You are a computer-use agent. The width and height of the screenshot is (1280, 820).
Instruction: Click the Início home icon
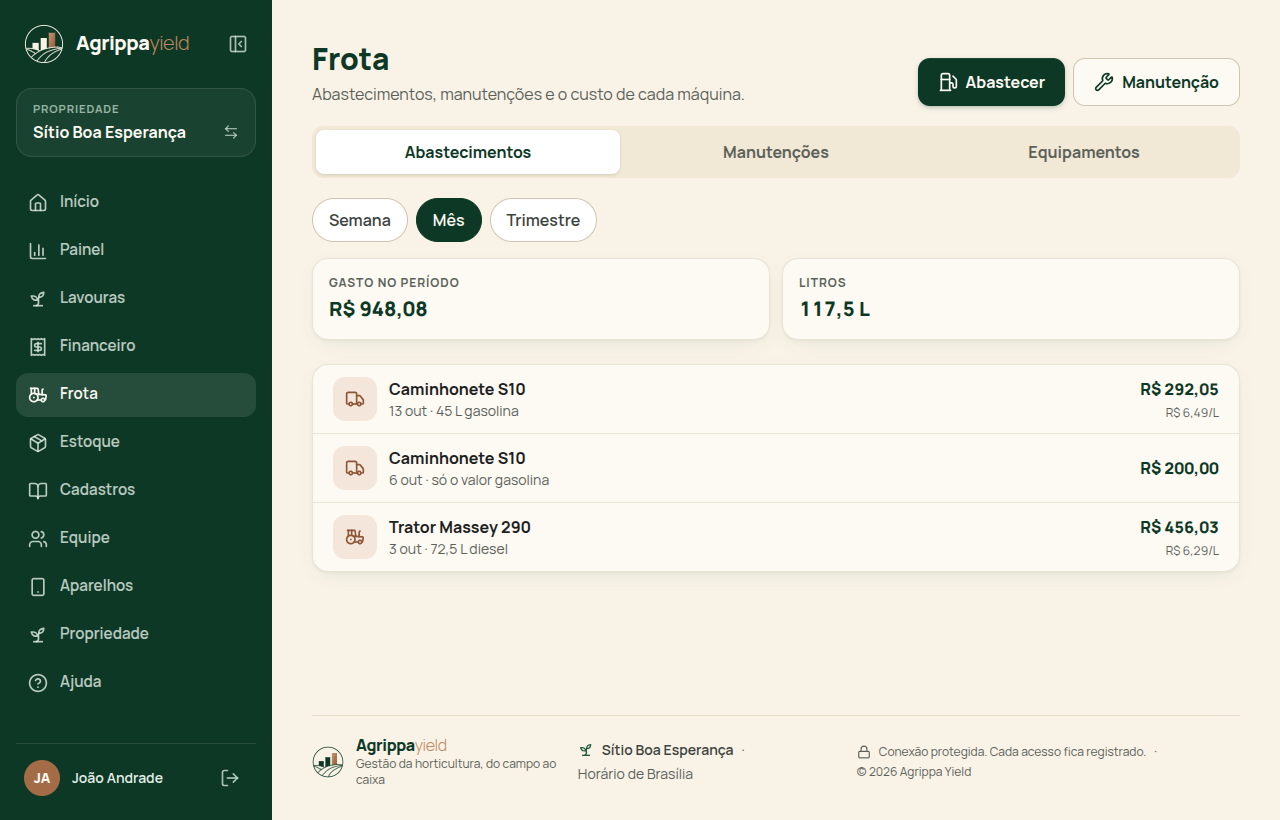[x=38, y=202]
